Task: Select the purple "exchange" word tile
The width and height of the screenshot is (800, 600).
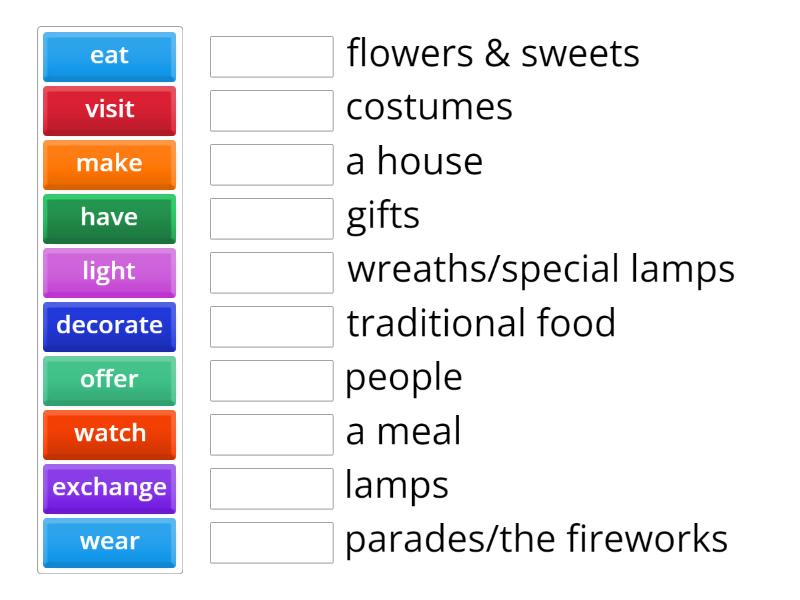Action: [108, 487]
